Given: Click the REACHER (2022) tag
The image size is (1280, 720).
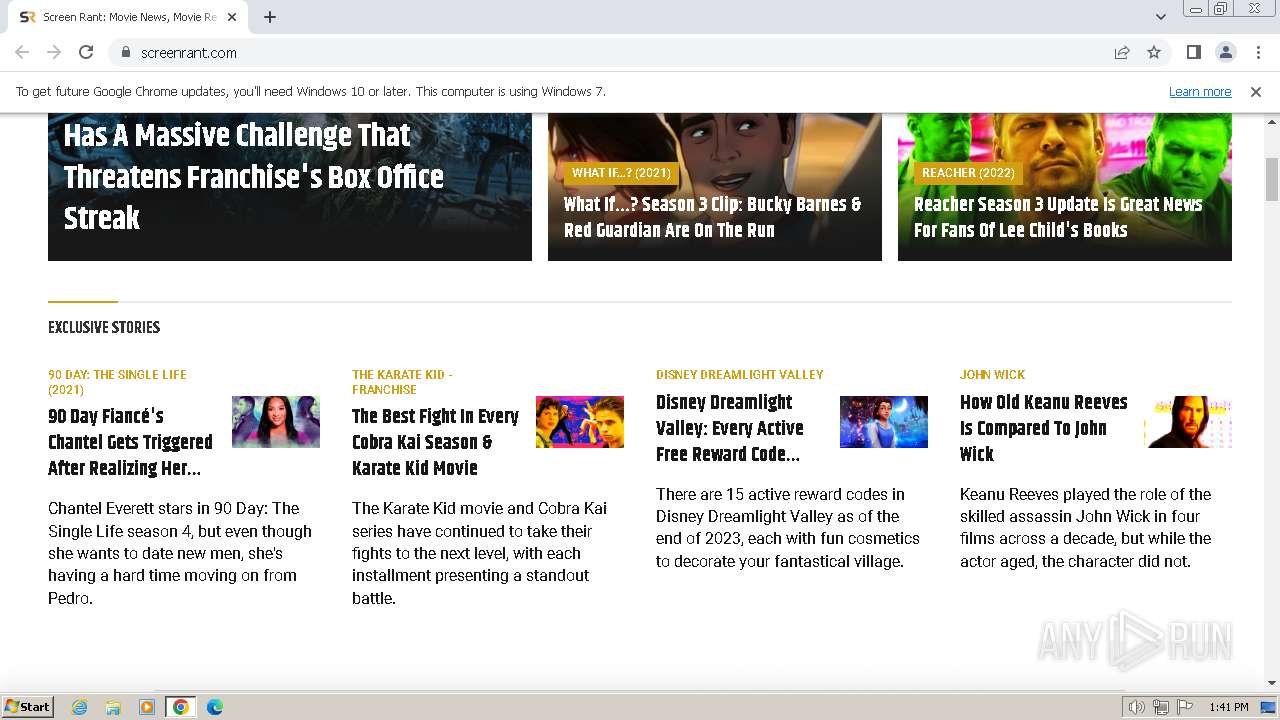Looking at the screenshot, I should pyautogui.click(x=968, y=173).
